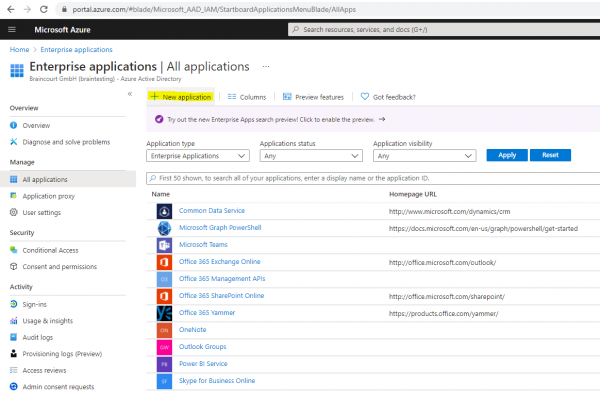Reload the page with browser refresh icon
Image resolution: width=600 pixels, height=399 pixels.
click(44, 9)
